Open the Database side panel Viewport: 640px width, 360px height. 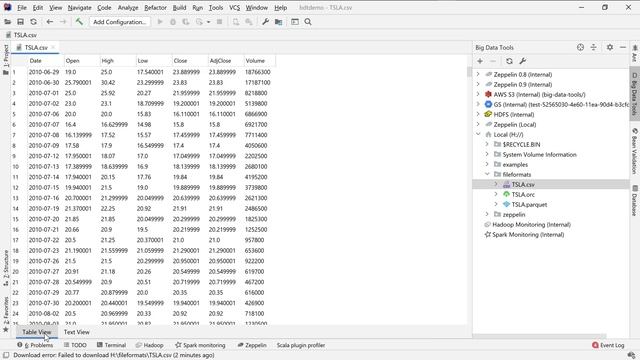[635, 200]
